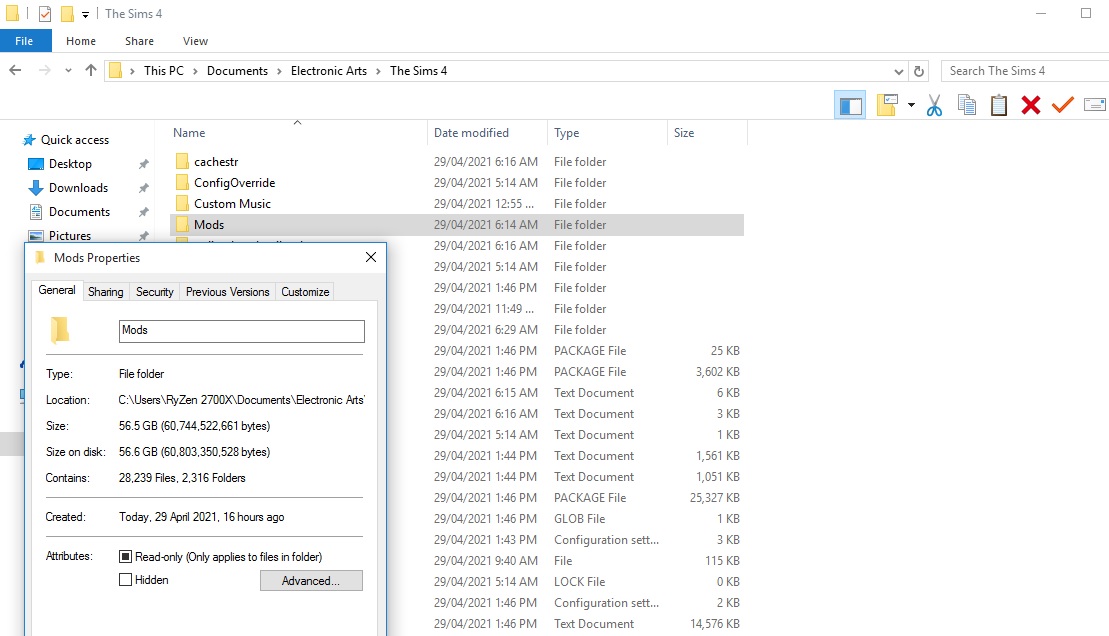Open the recent locations dropdown arrow
1109x636 pixels.
click(68, 70)
